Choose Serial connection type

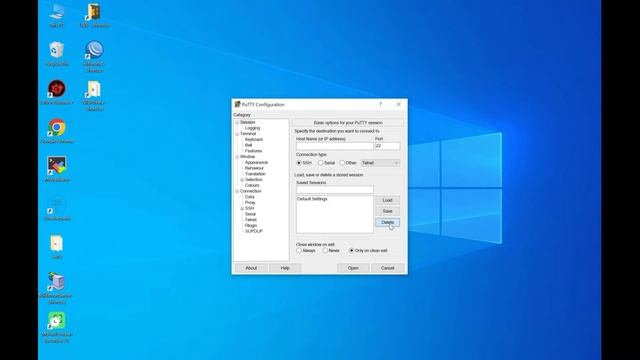320,163
